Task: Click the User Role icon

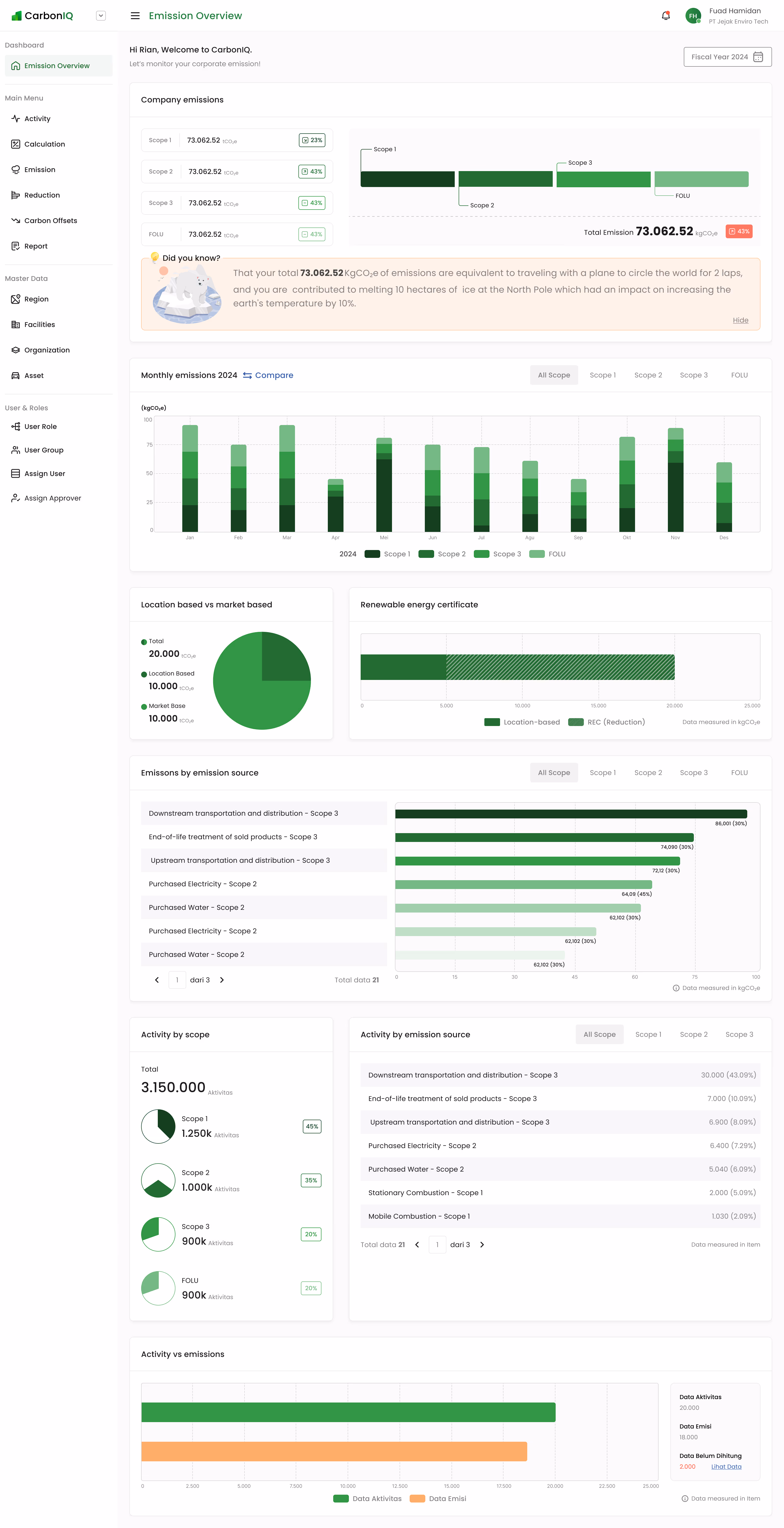Action: (x=15, y=426)
